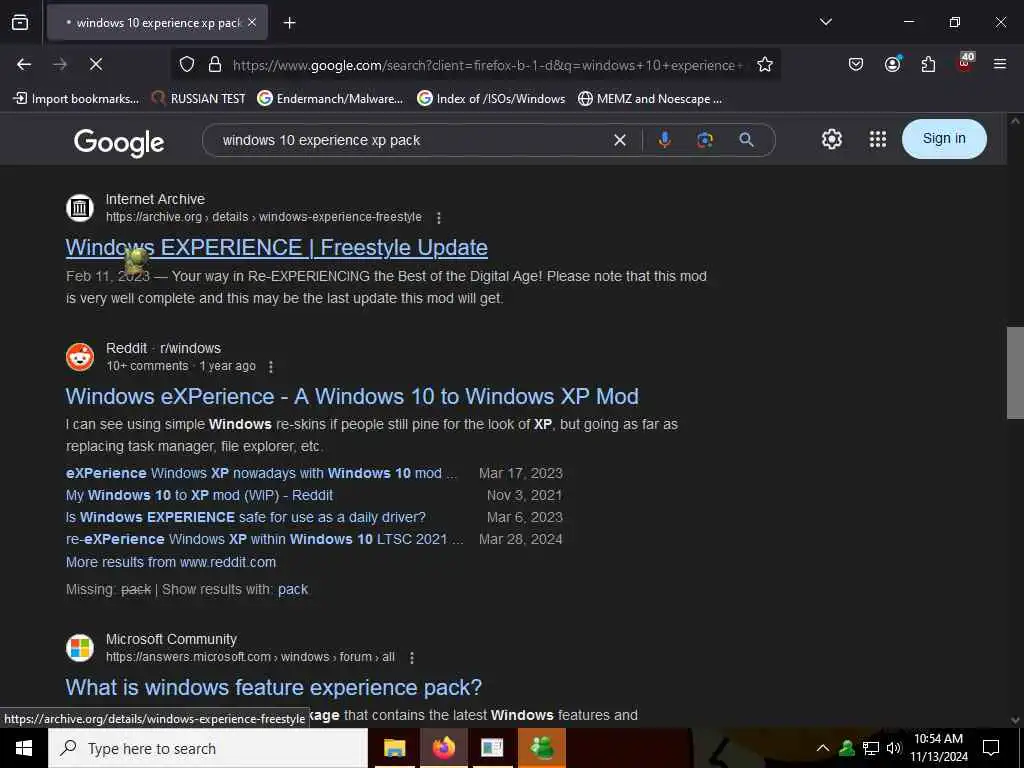Stop loading the page
Viewport: 1024px width, 768px height.
[x=95, y=64]
